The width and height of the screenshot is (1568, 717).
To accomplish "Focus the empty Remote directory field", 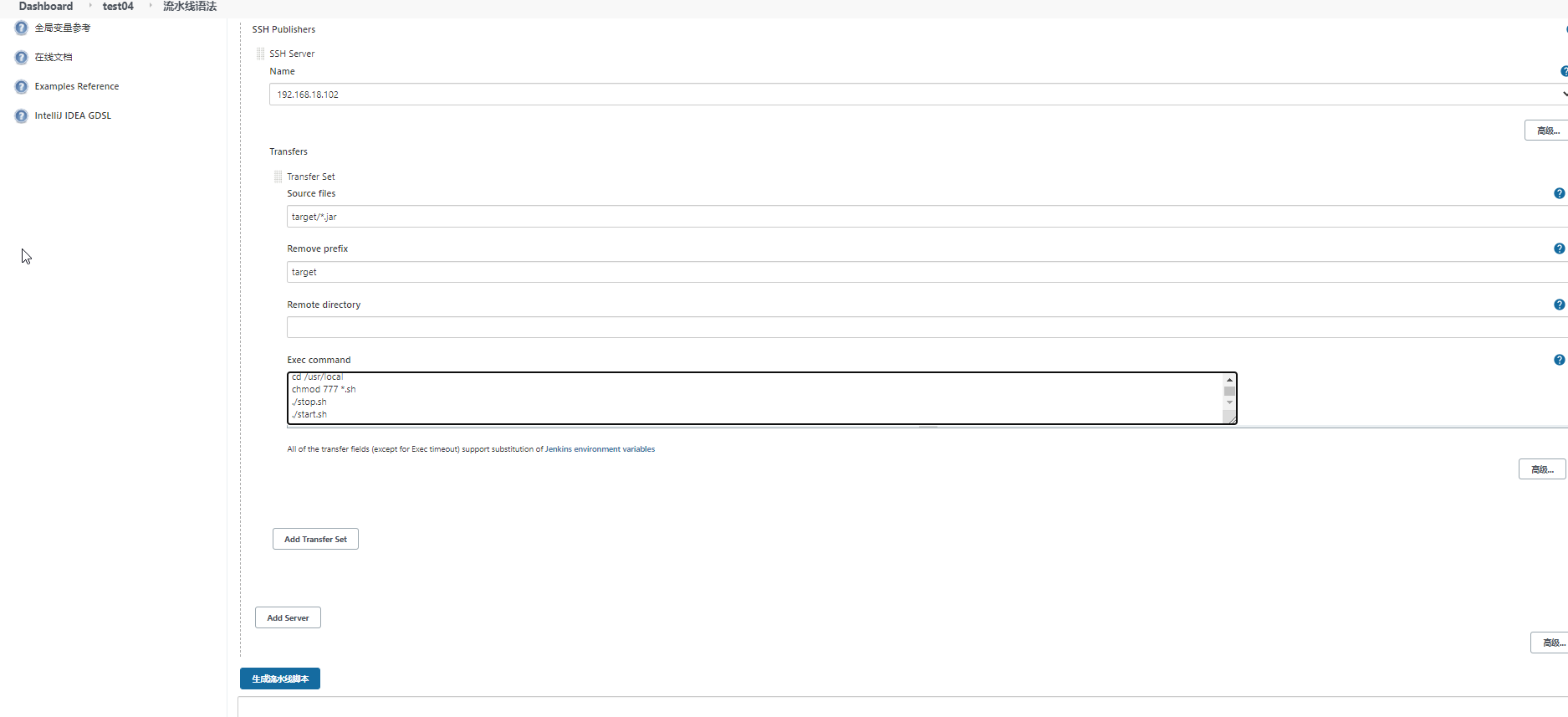I will click(927, 327).
